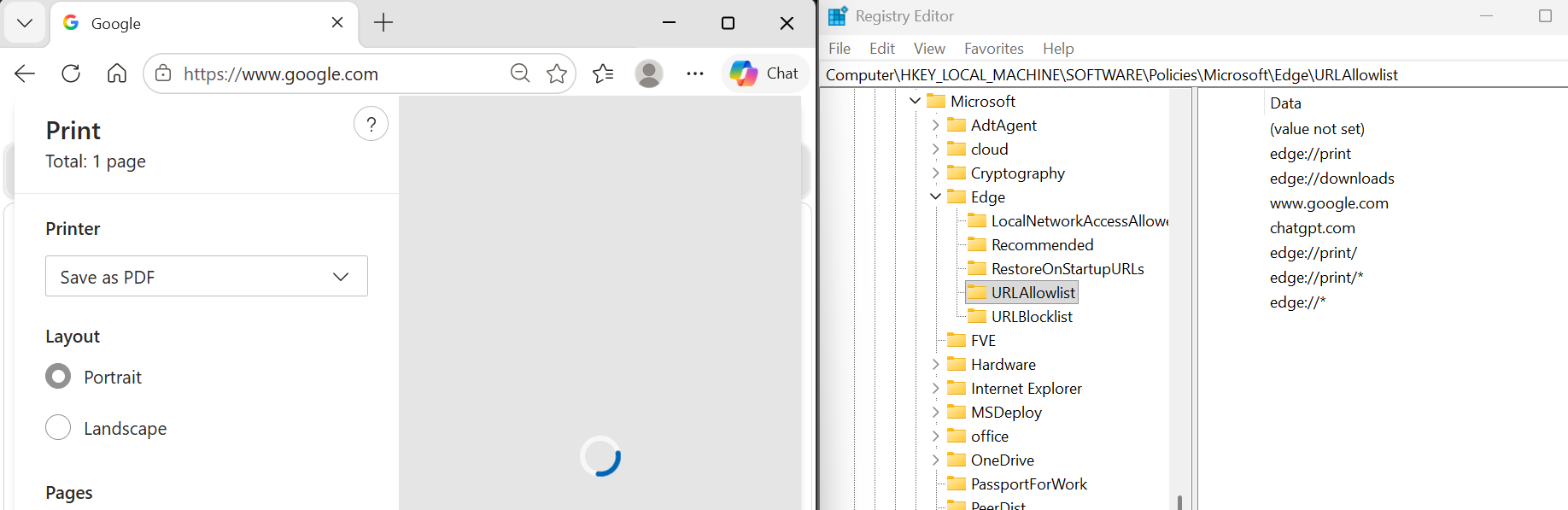This screenshot has height=510, width=1568.
Task: Open the Favorites list icon
Action: (x=604, y=73)
